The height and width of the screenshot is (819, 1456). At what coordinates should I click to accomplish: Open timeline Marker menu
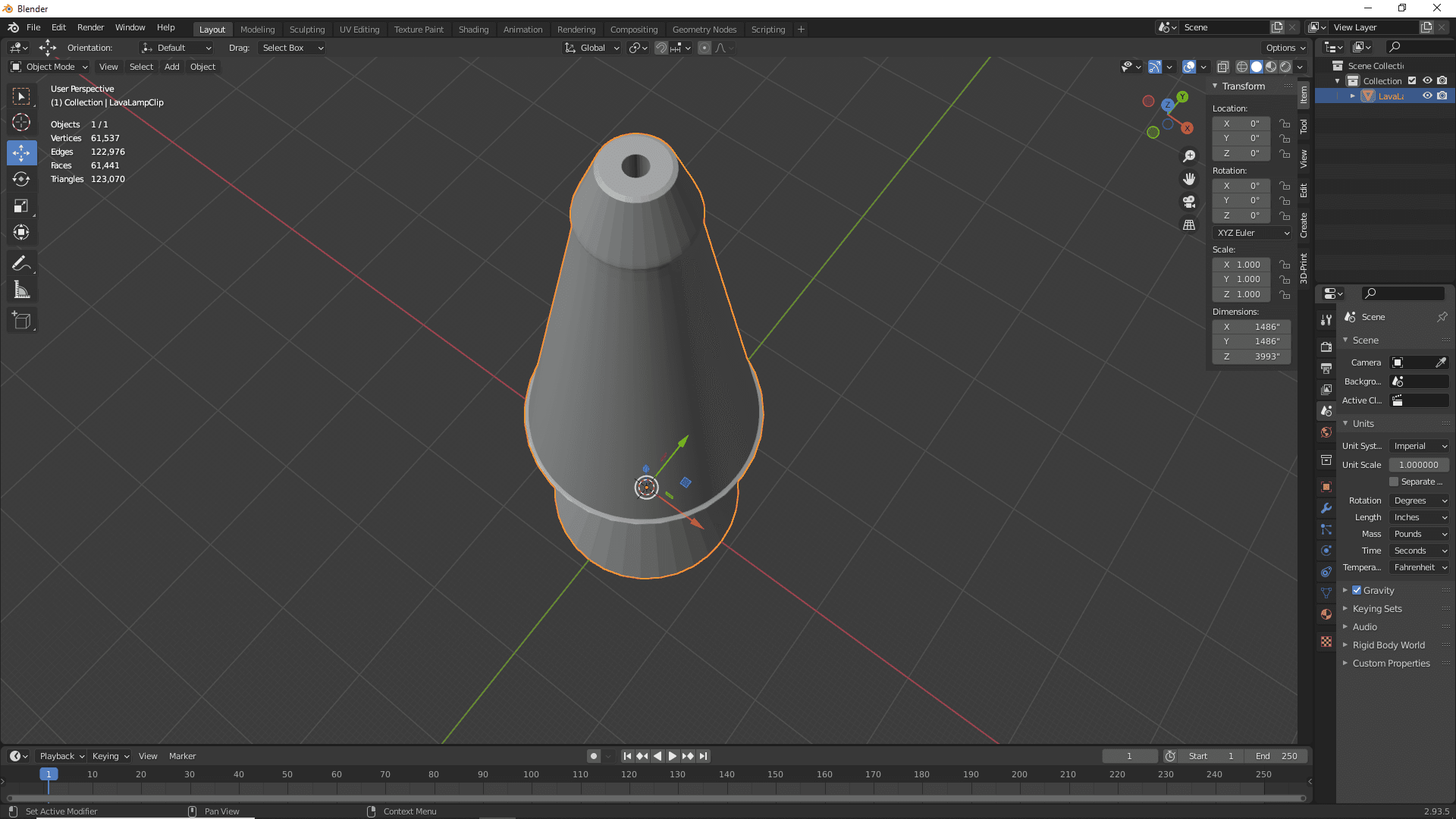182,756
